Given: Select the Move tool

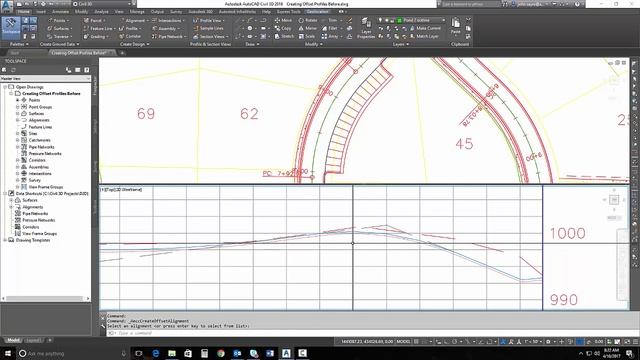Looking at the screenshot, I should pos(283,20).
